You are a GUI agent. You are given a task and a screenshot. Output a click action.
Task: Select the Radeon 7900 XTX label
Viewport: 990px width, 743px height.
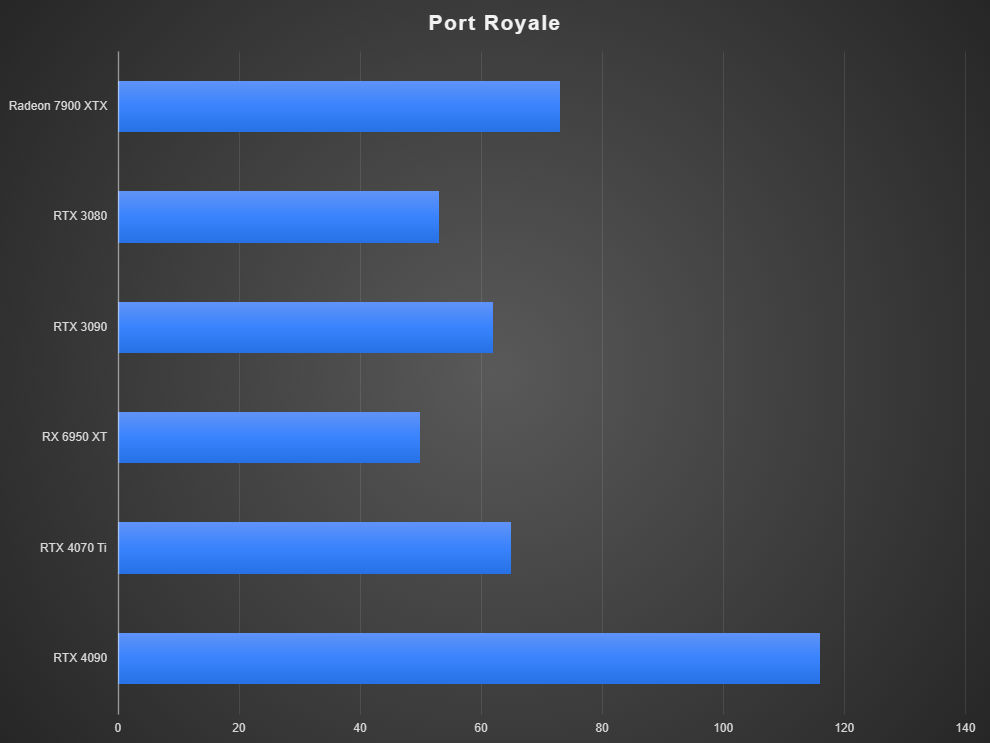click(x=58, y=105)
